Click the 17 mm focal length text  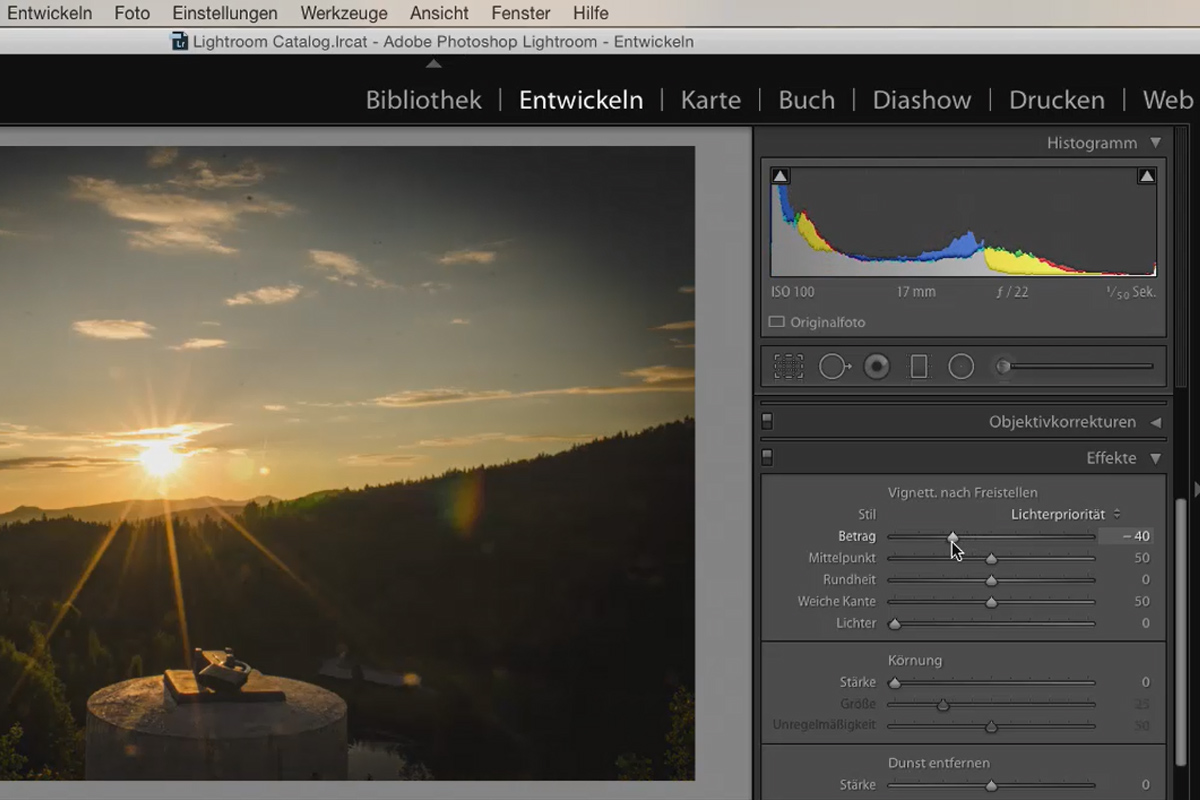click(x=916, y=292)
